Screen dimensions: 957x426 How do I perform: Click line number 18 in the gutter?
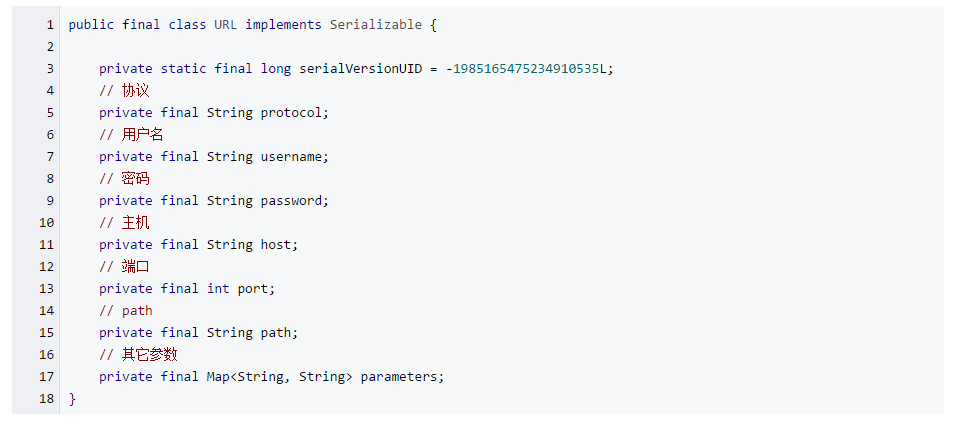point(46,399)
